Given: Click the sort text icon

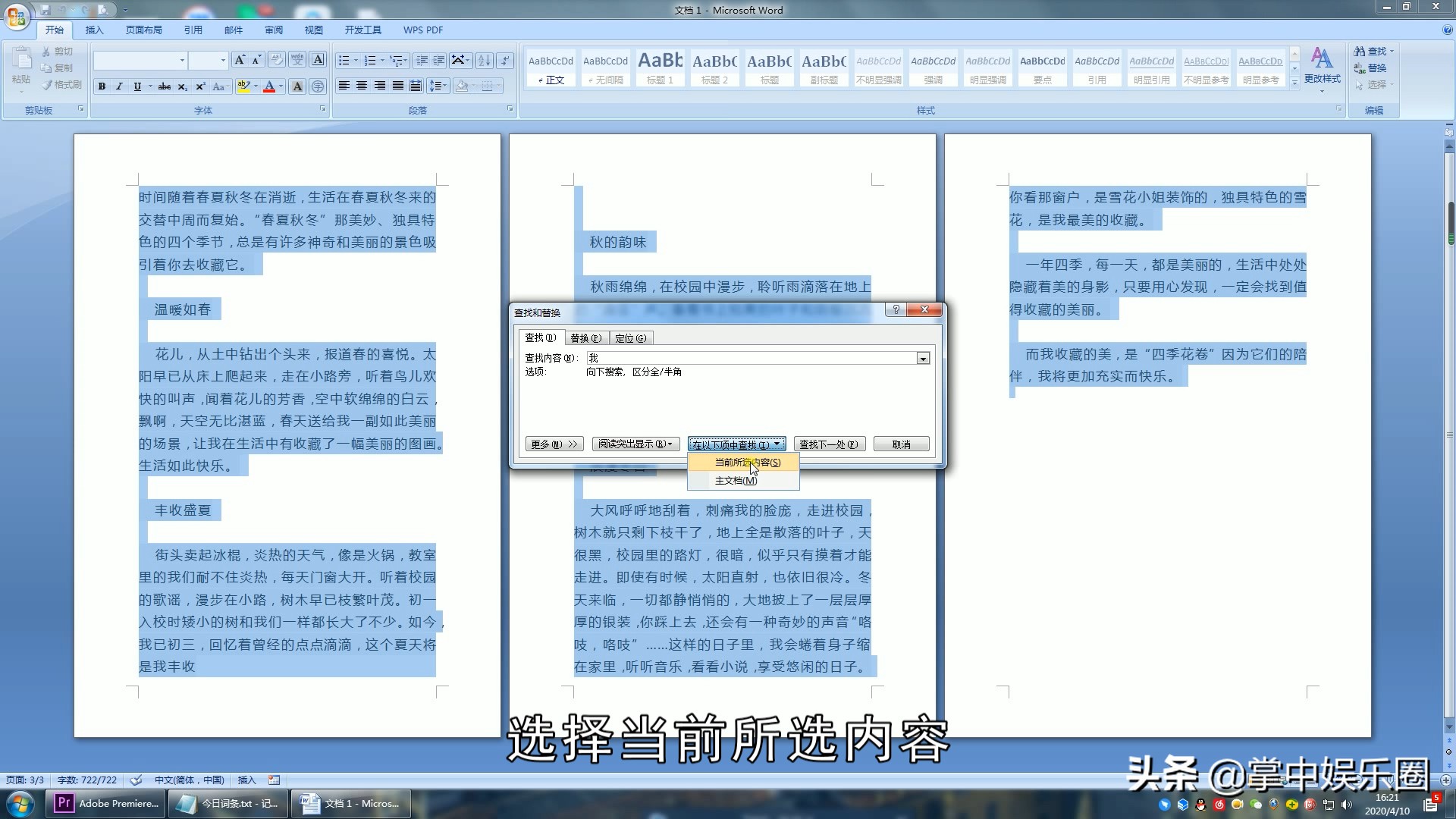Looking at the screenshot, I should click(x=484, y=61).
